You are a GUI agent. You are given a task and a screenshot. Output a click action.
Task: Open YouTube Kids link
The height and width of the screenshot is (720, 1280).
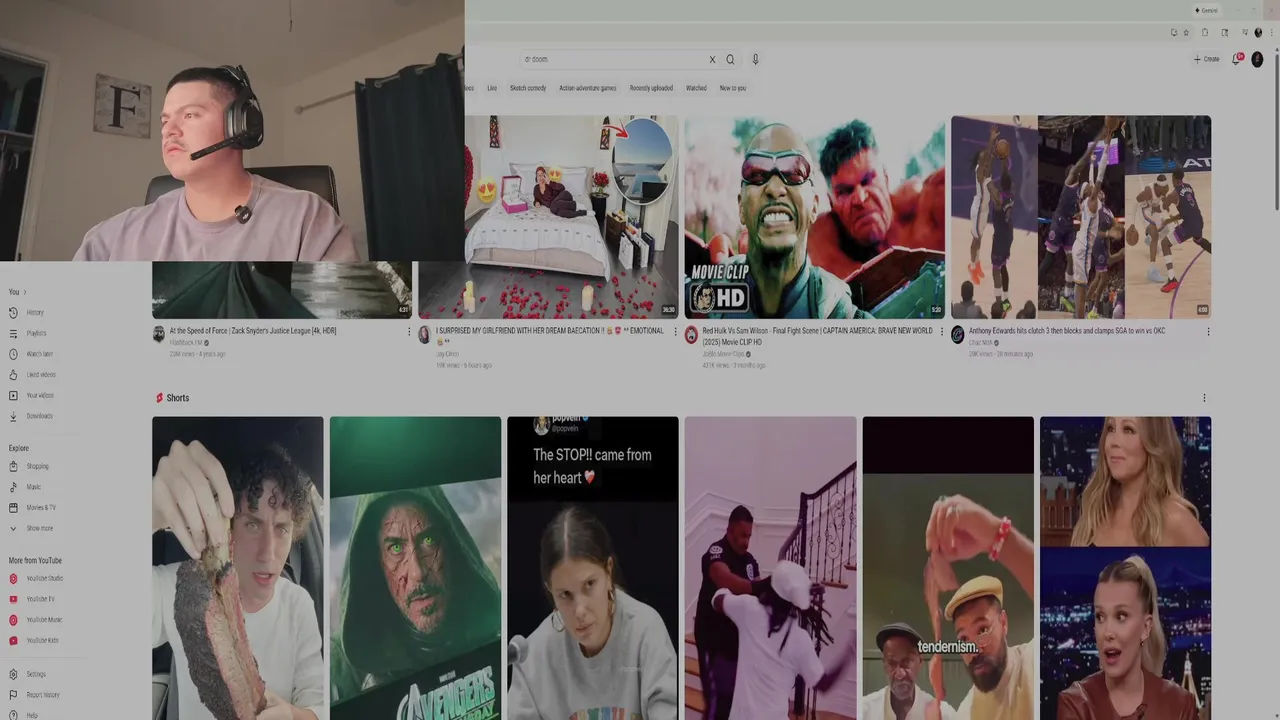35,640
